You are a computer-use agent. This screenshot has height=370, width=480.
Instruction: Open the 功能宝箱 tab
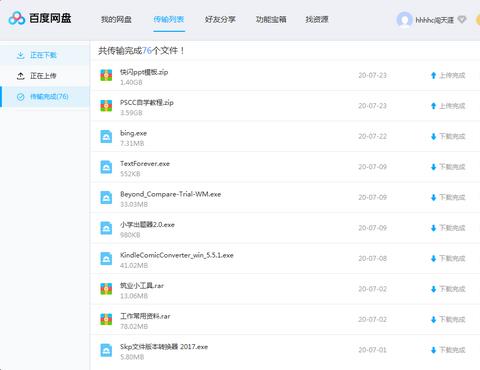point(271,20)
